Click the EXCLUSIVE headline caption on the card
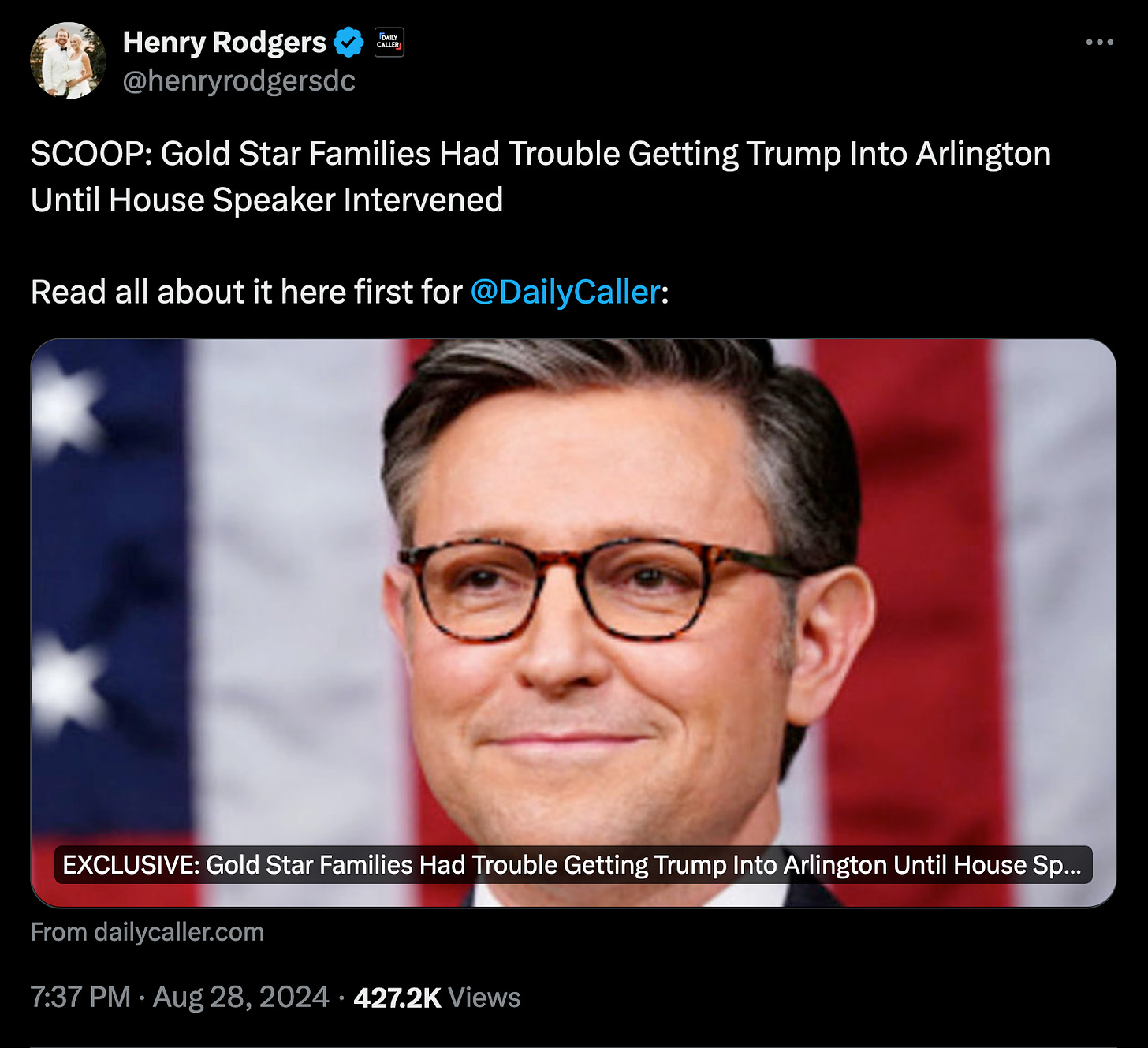 pyautogui.click(x=573, y=865)
